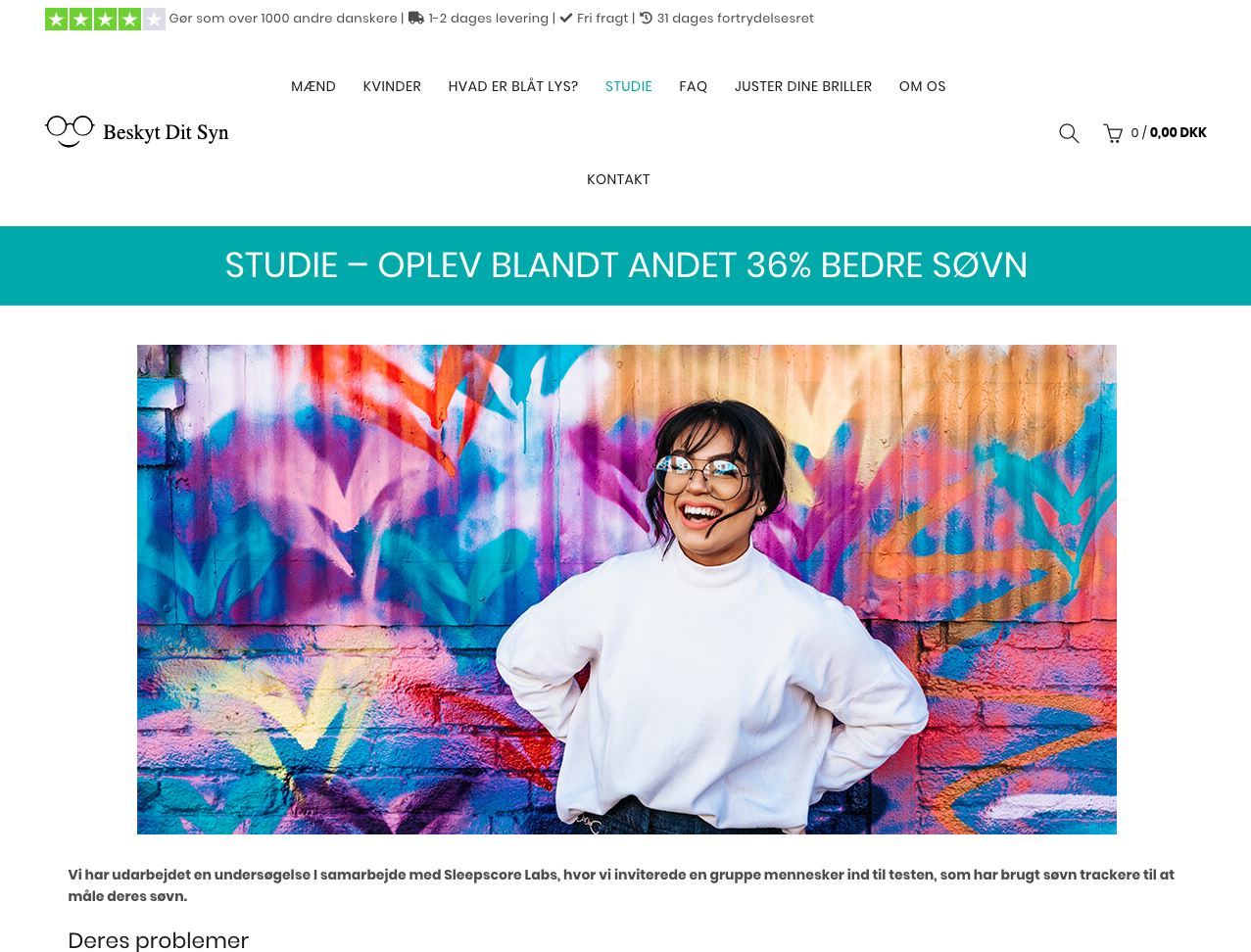Screen dimensions: 1251x952
Task: Click the STUDIE page heading banner
Action: pyautogui.click(x=625, y=265)
